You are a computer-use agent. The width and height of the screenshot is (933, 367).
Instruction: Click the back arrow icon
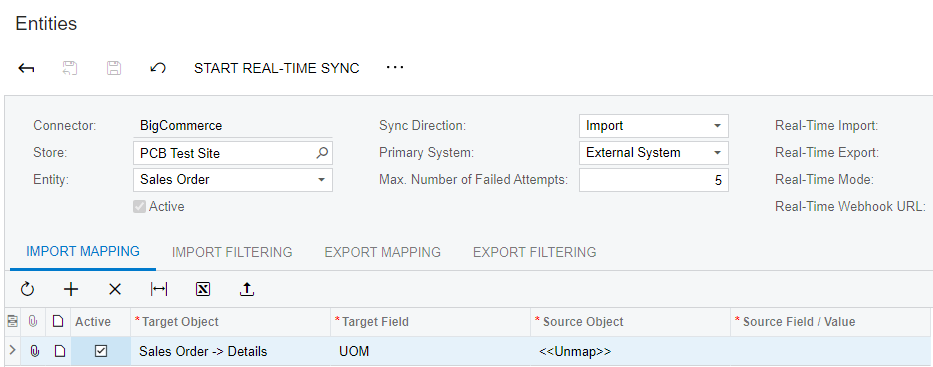pyautogui.click(x=26, y=68)
